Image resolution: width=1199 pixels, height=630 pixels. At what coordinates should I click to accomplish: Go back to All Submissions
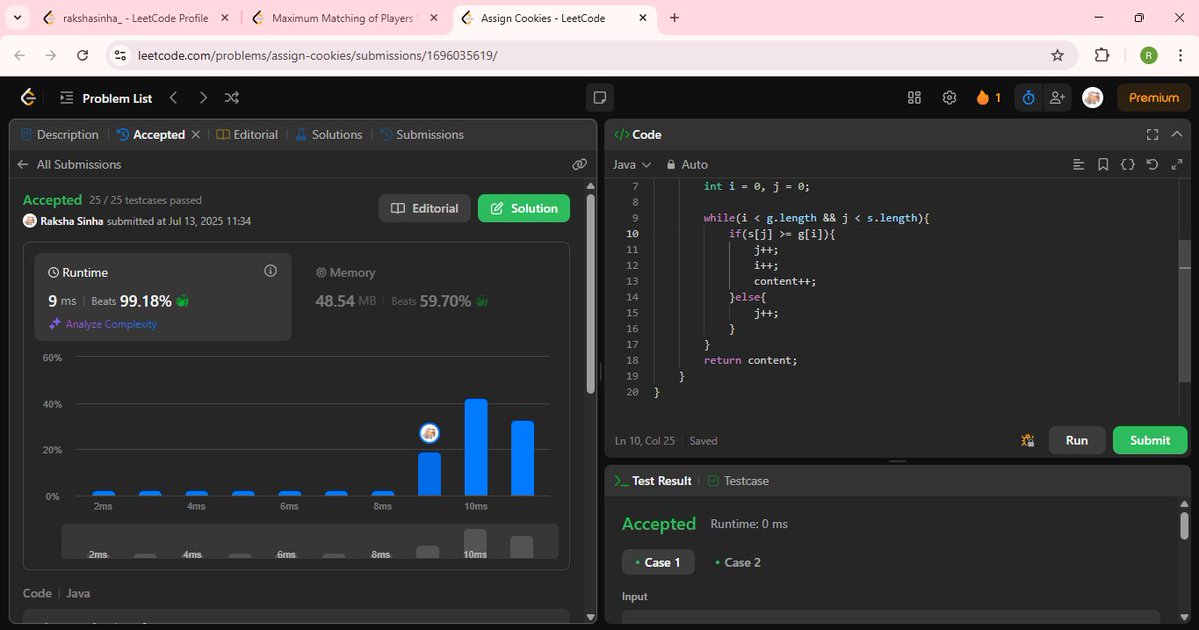click(69, 164)
